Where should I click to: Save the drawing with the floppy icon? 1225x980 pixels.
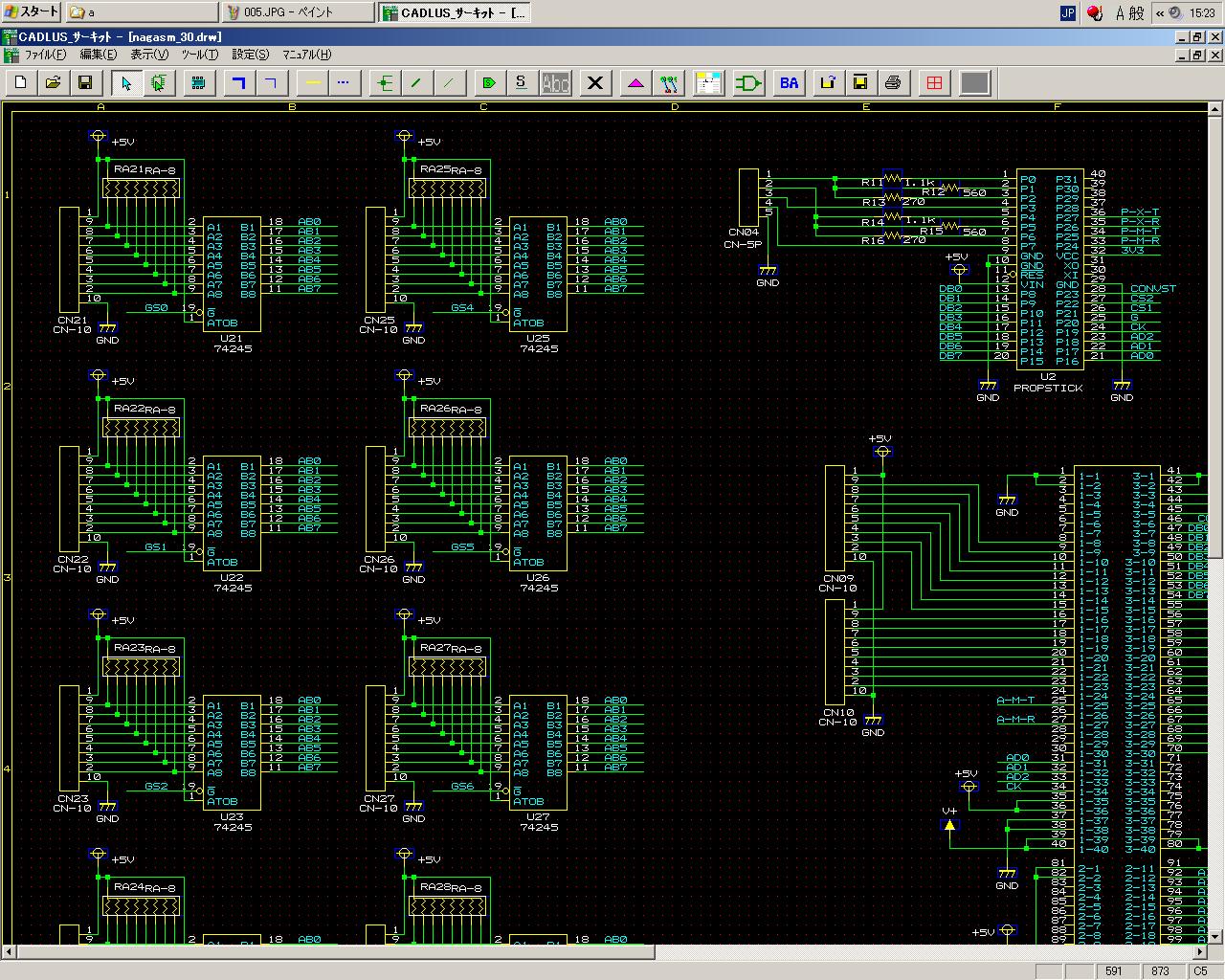pyautogui.click(x=84, y=83)
